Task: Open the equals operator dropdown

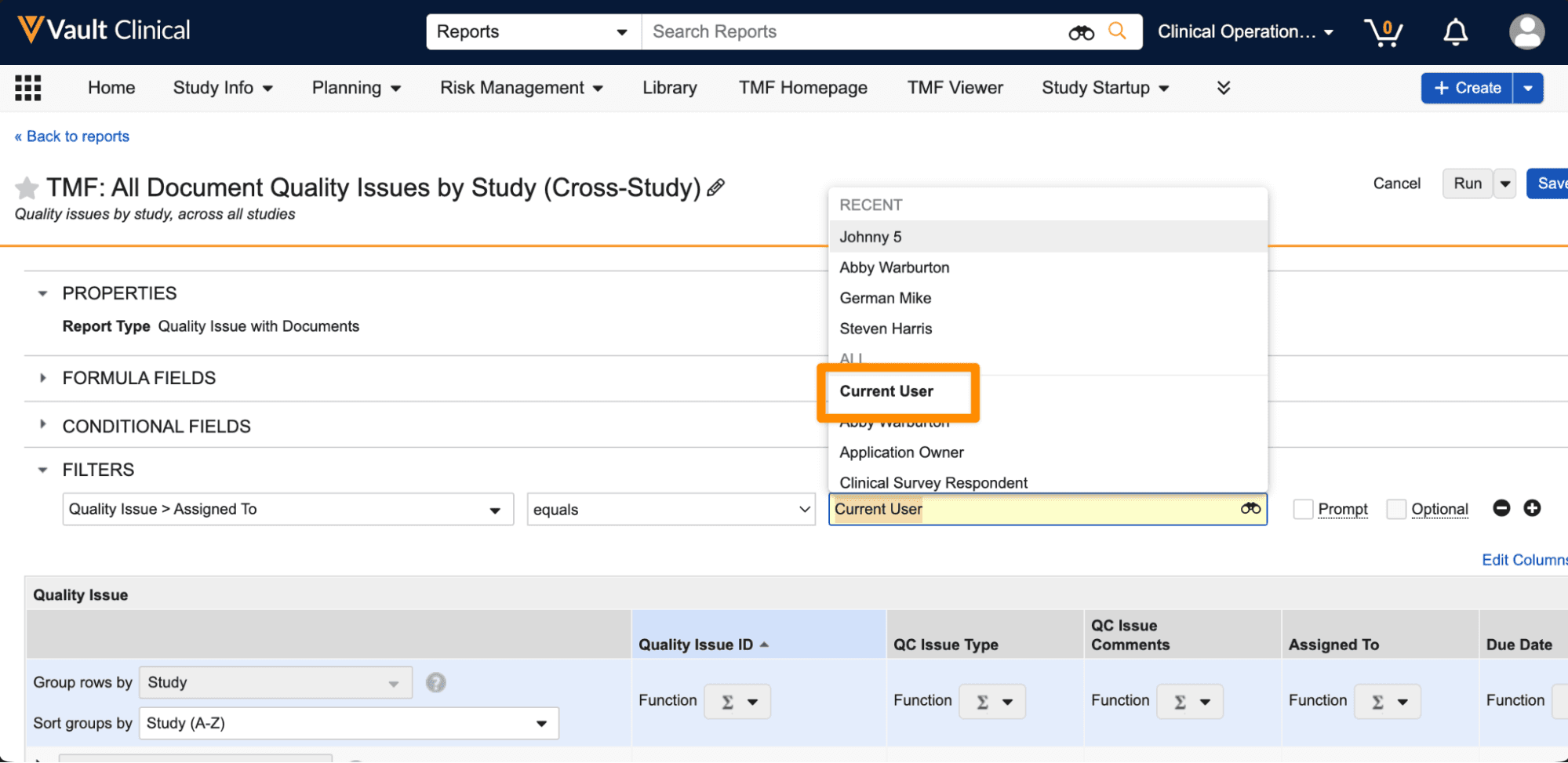Action: 671,510
